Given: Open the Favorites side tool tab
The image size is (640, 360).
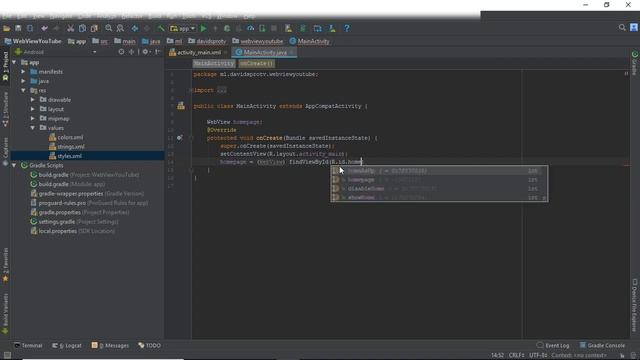Looking at the screenshot, I should click(x=5, y=265).
